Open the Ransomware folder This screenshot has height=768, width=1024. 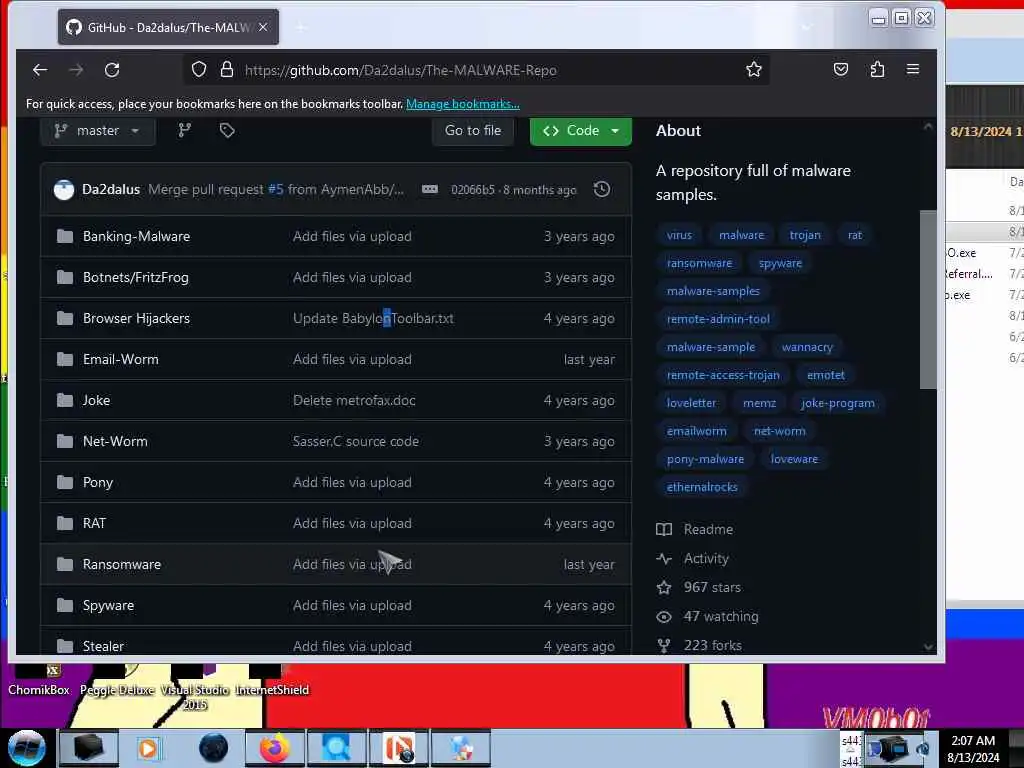[x=121, y=564]
